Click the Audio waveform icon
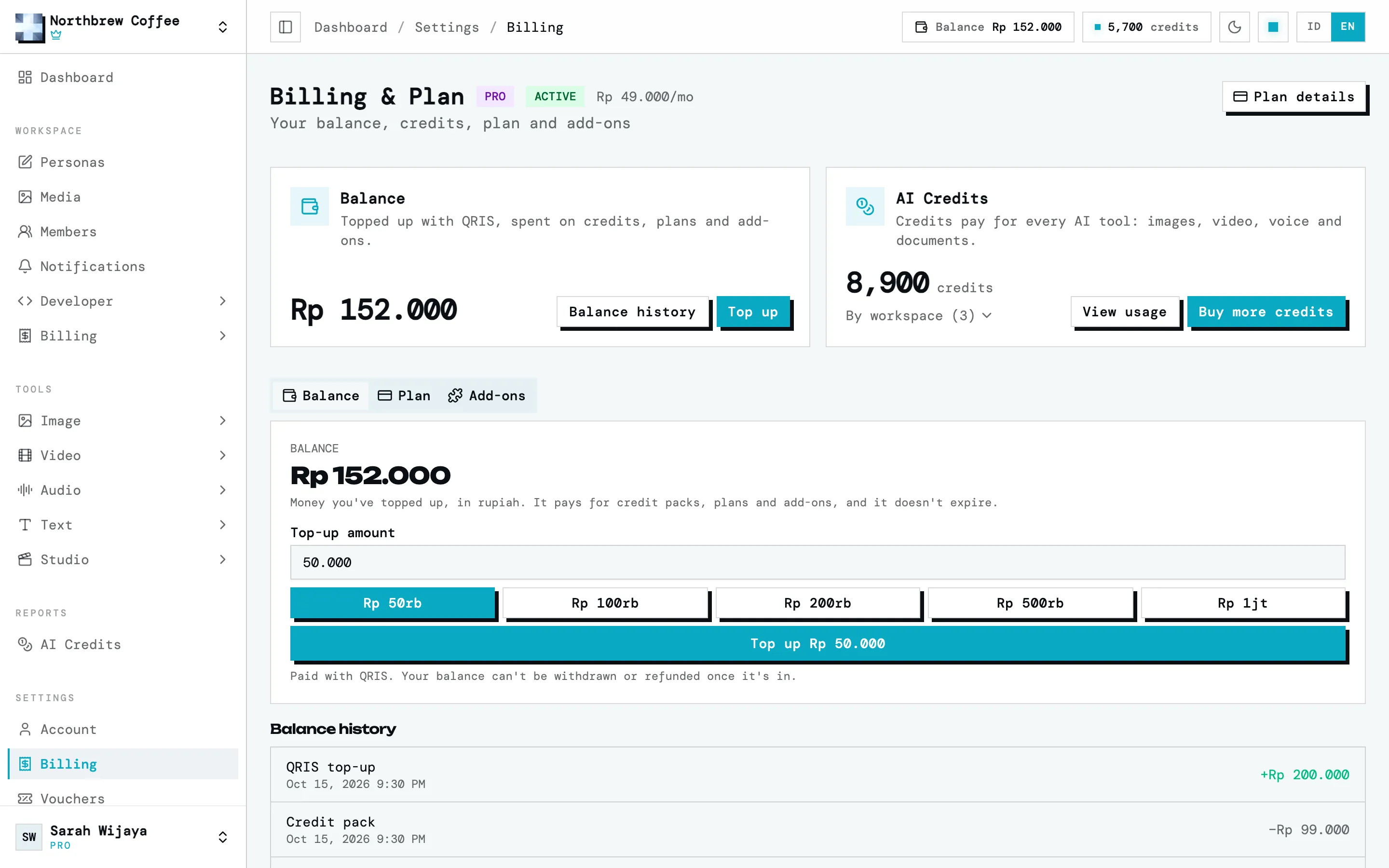This screenshot has height=868, width=1389. pyautogui.click(x=25, y=490)
